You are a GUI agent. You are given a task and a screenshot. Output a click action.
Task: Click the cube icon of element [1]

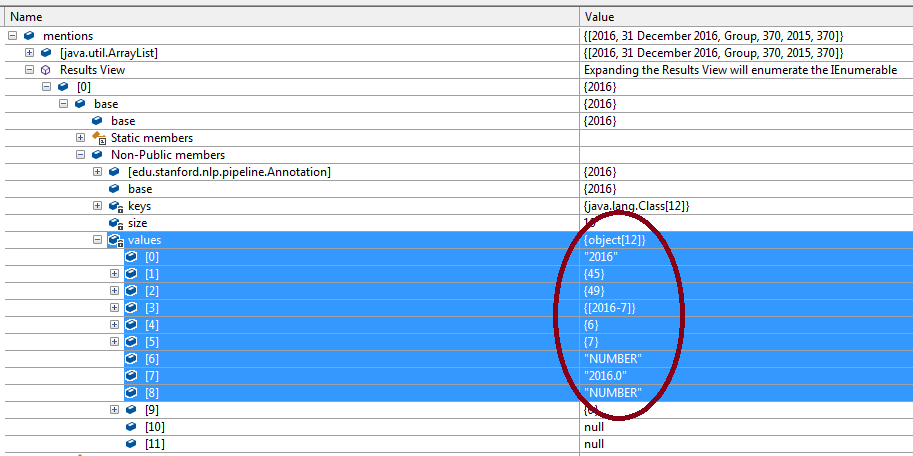click(x=131, y=274)
